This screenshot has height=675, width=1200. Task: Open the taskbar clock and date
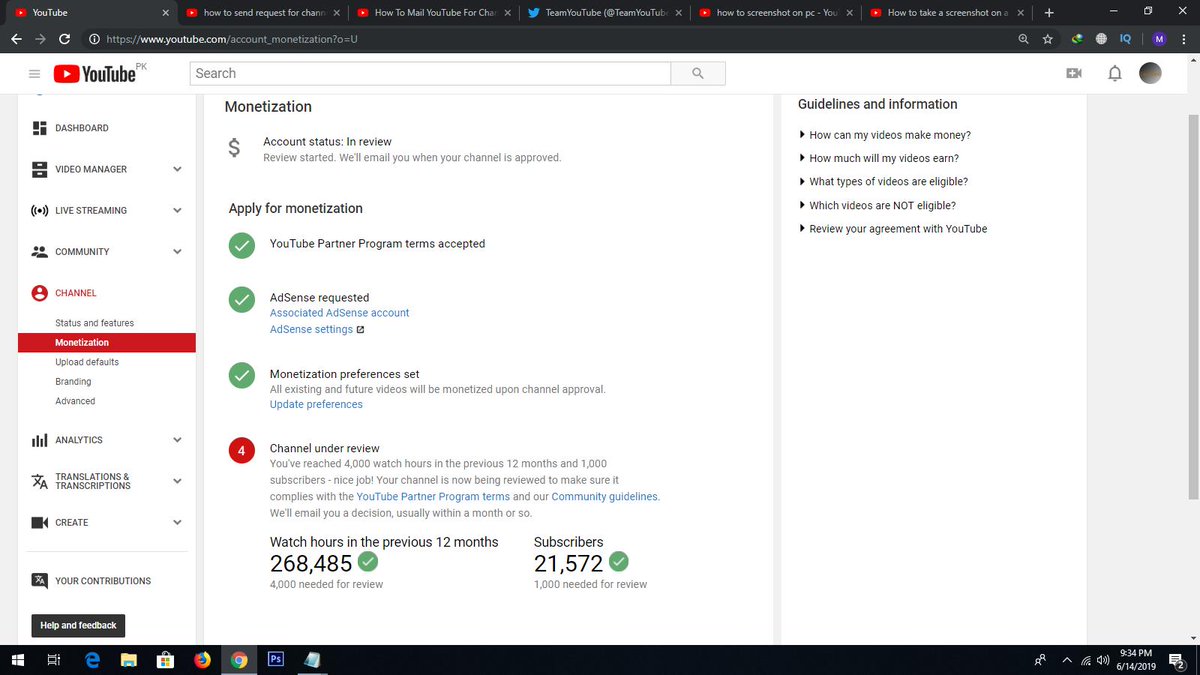coord(1138,660)
